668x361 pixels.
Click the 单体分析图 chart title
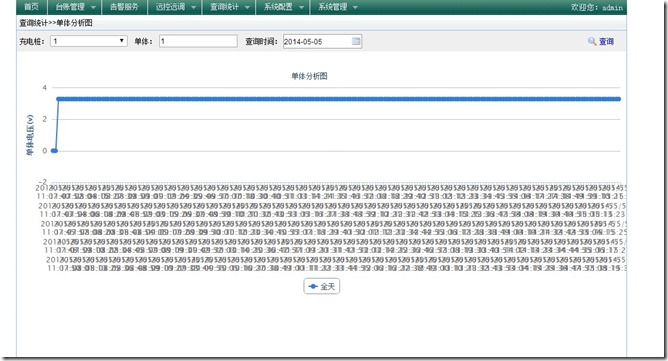309,76
